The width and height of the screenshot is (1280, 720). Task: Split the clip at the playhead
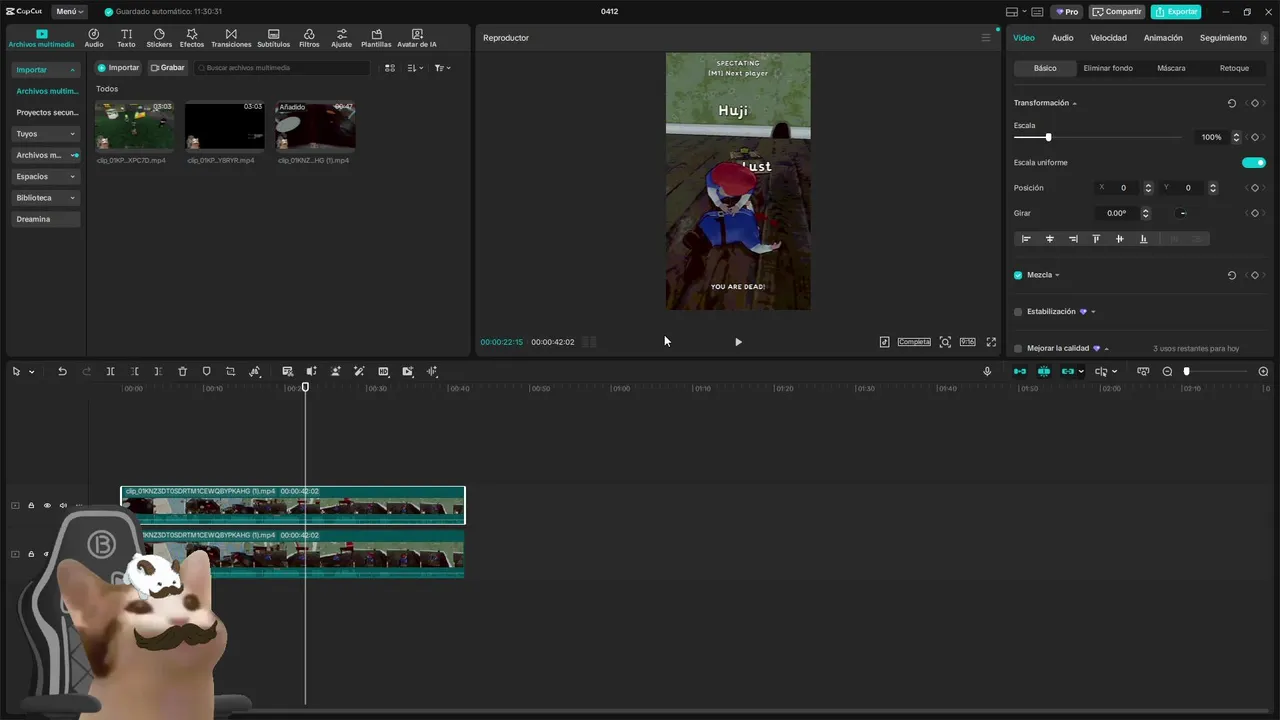(110, 371)
